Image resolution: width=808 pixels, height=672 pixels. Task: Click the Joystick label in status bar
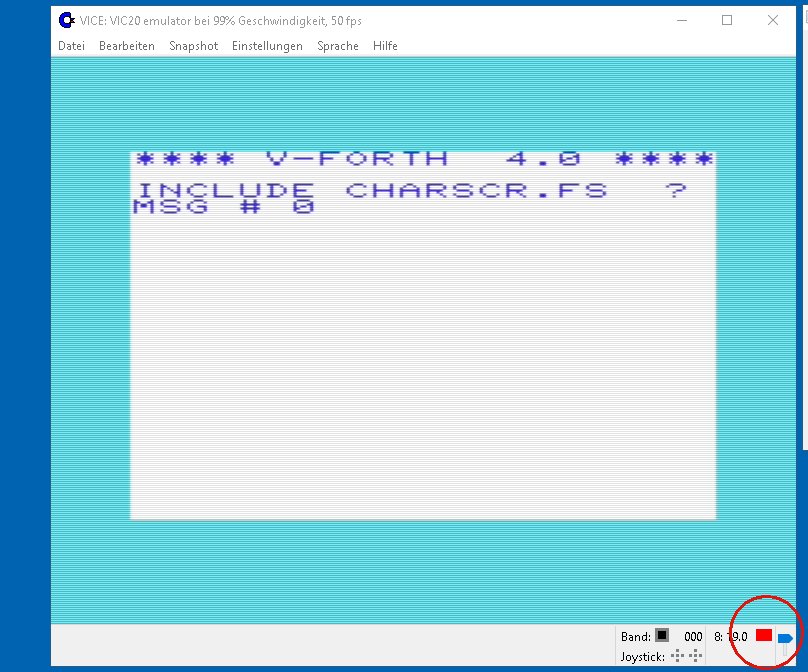click(643, 657)
